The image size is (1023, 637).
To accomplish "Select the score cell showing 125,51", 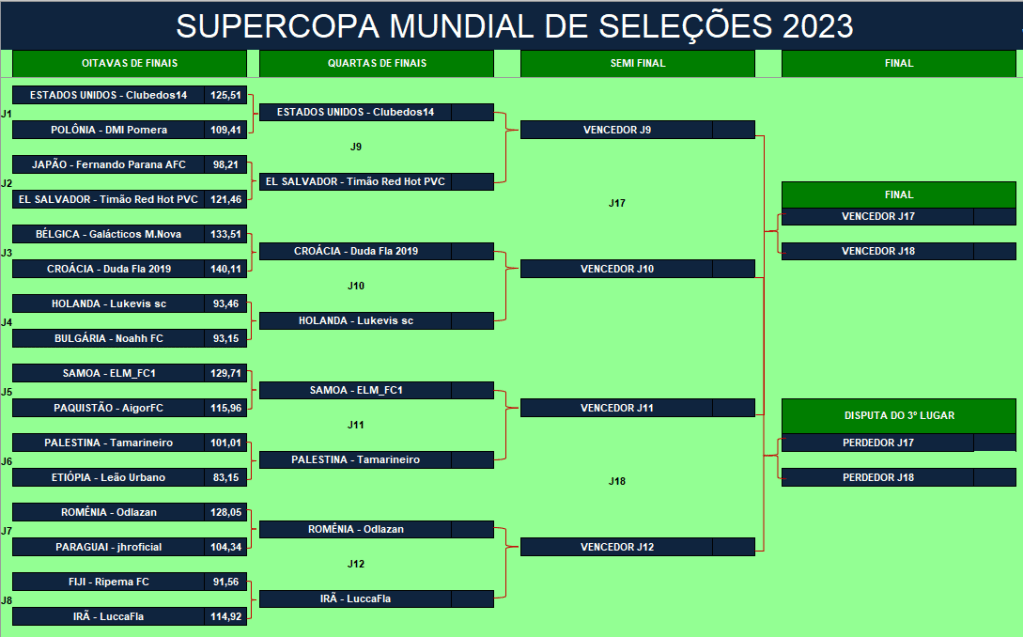I will [226, 95].
